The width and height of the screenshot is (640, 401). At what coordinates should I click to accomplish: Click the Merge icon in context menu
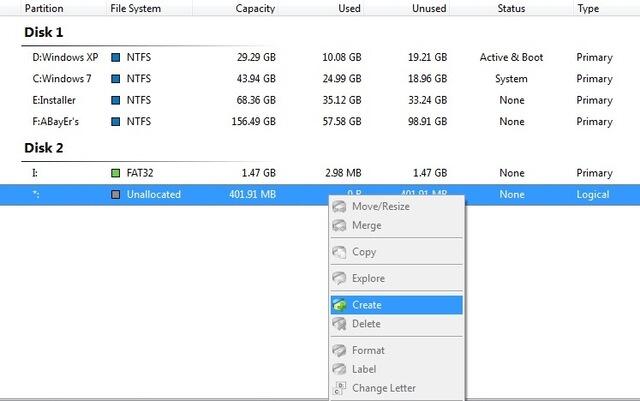pos(340,225)
